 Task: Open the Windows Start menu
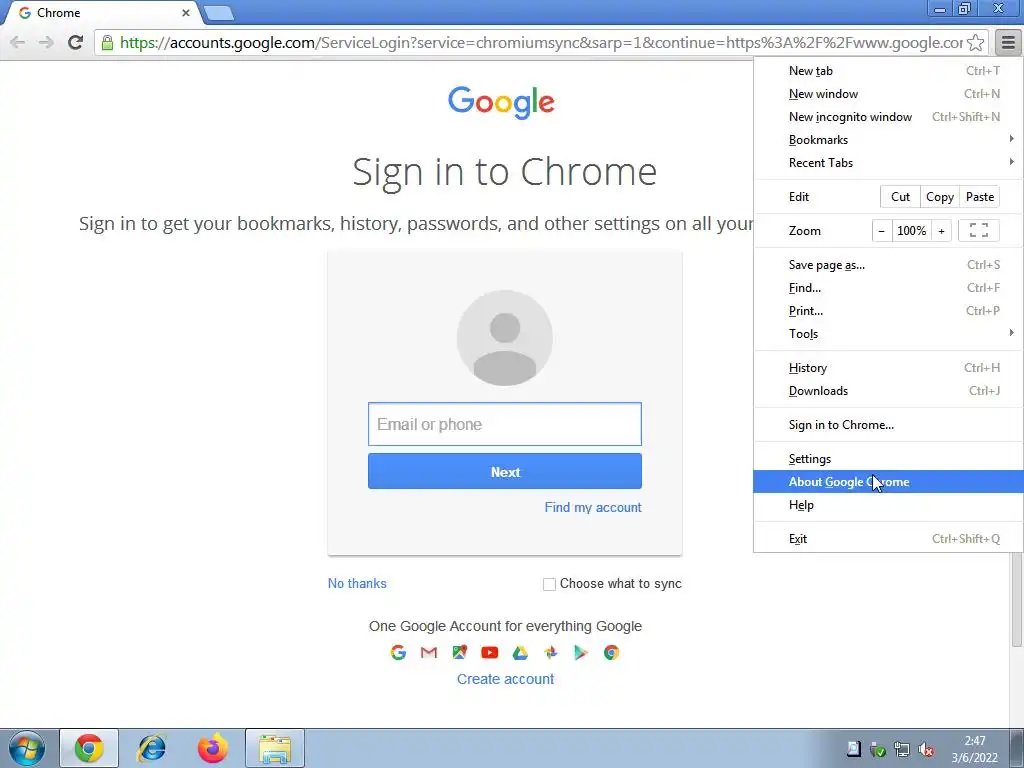click(x=27, y=748)
